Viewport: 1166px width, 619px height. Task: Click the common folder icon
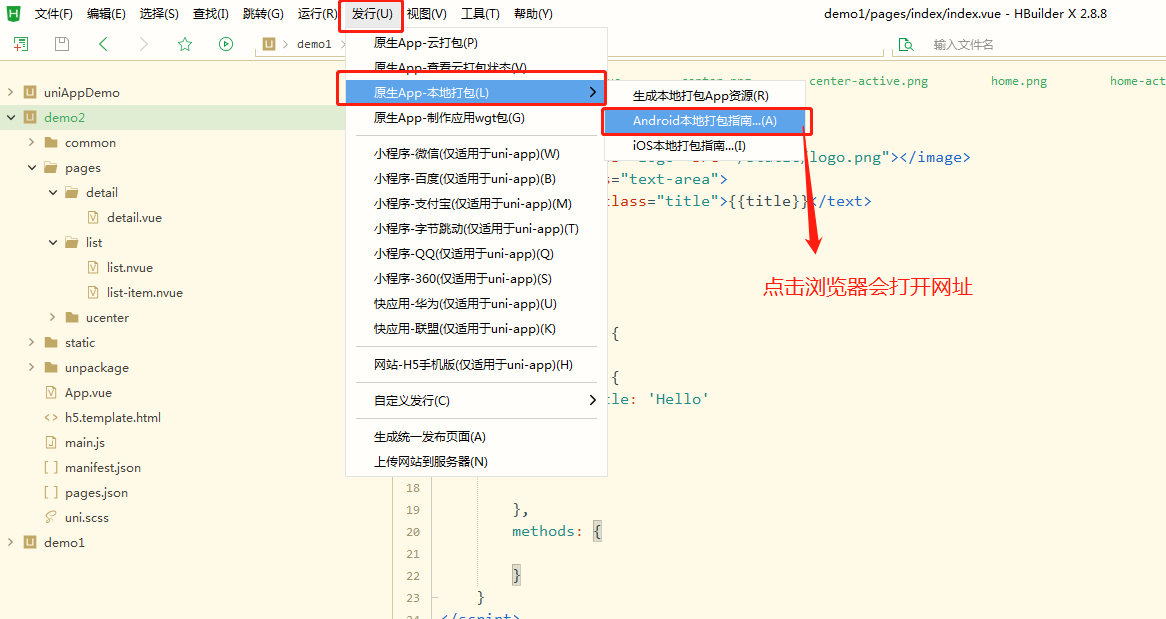(51, 142)
